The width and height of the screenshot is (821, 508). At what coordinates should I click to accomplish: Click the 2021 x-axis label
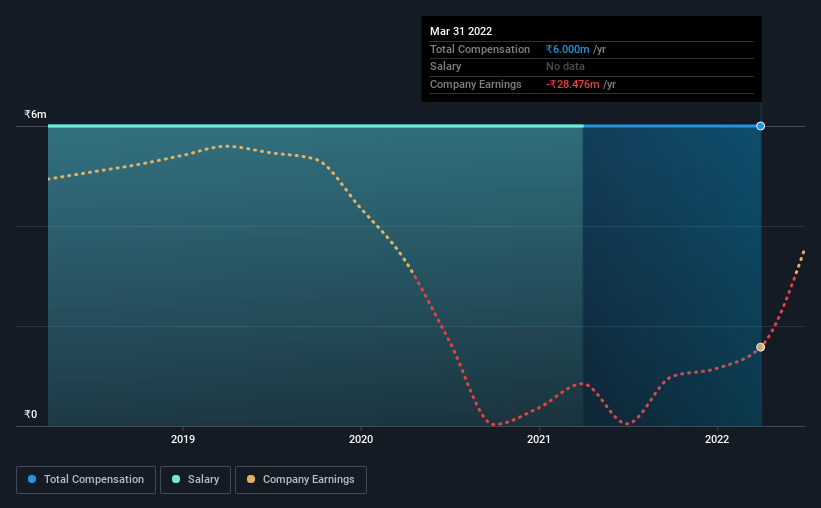[x=539, y=439]
